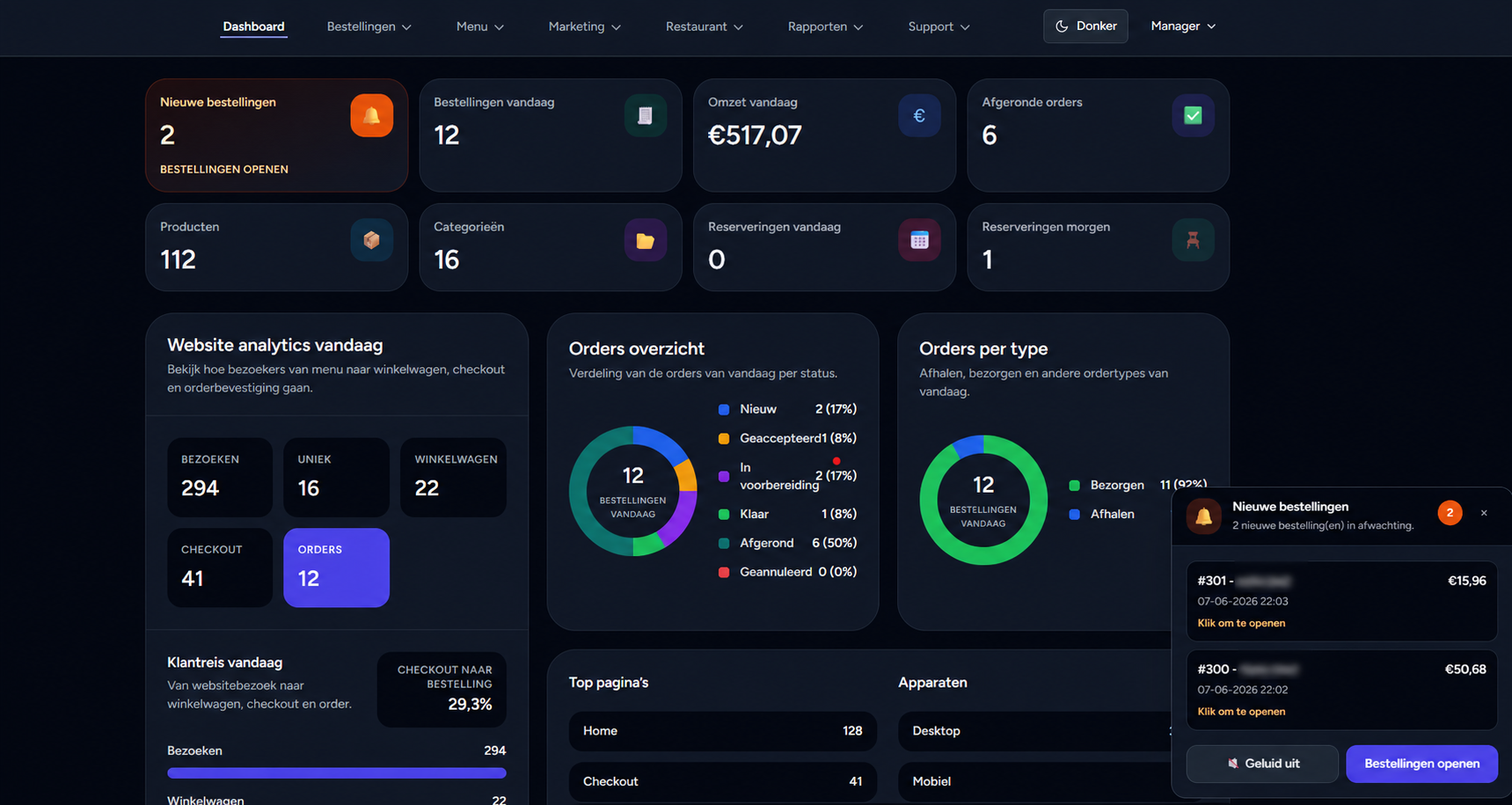Click the orange Geaccepteerd legend swatch
This screenshot has height=805, width=1512.
tap(724, 438)
